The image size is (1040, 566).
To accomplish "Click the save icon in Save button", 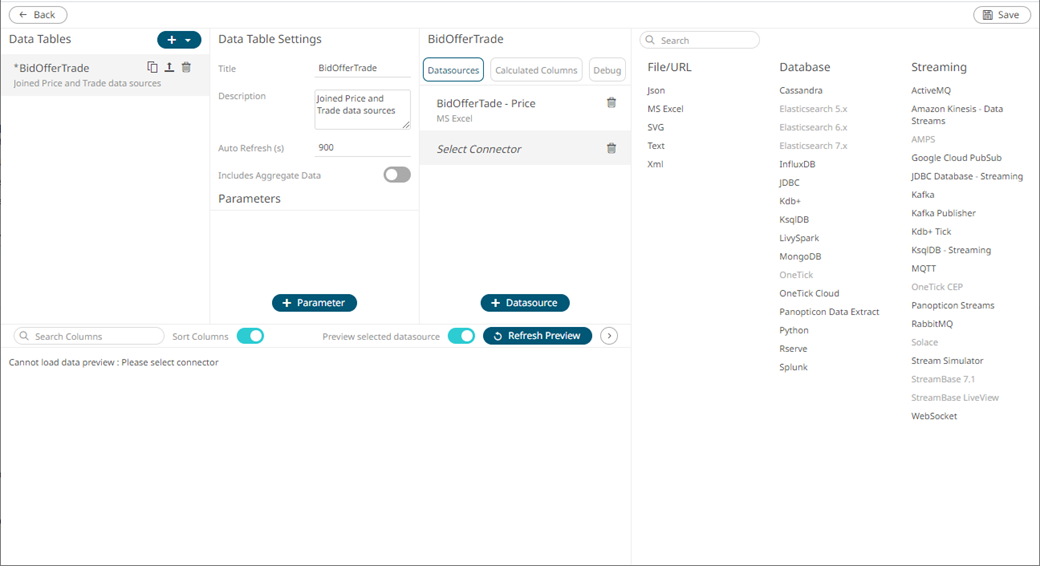I will (988, 15).
